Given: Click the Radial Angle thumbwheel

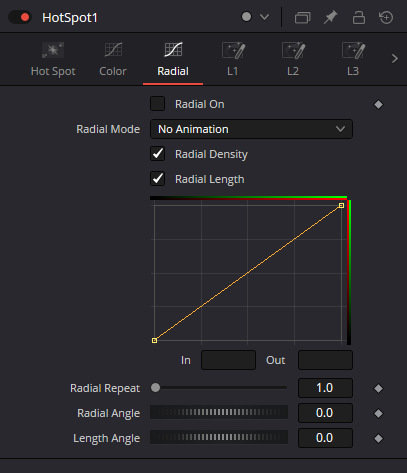Looking at the screenshot, I should pos(219,412).
